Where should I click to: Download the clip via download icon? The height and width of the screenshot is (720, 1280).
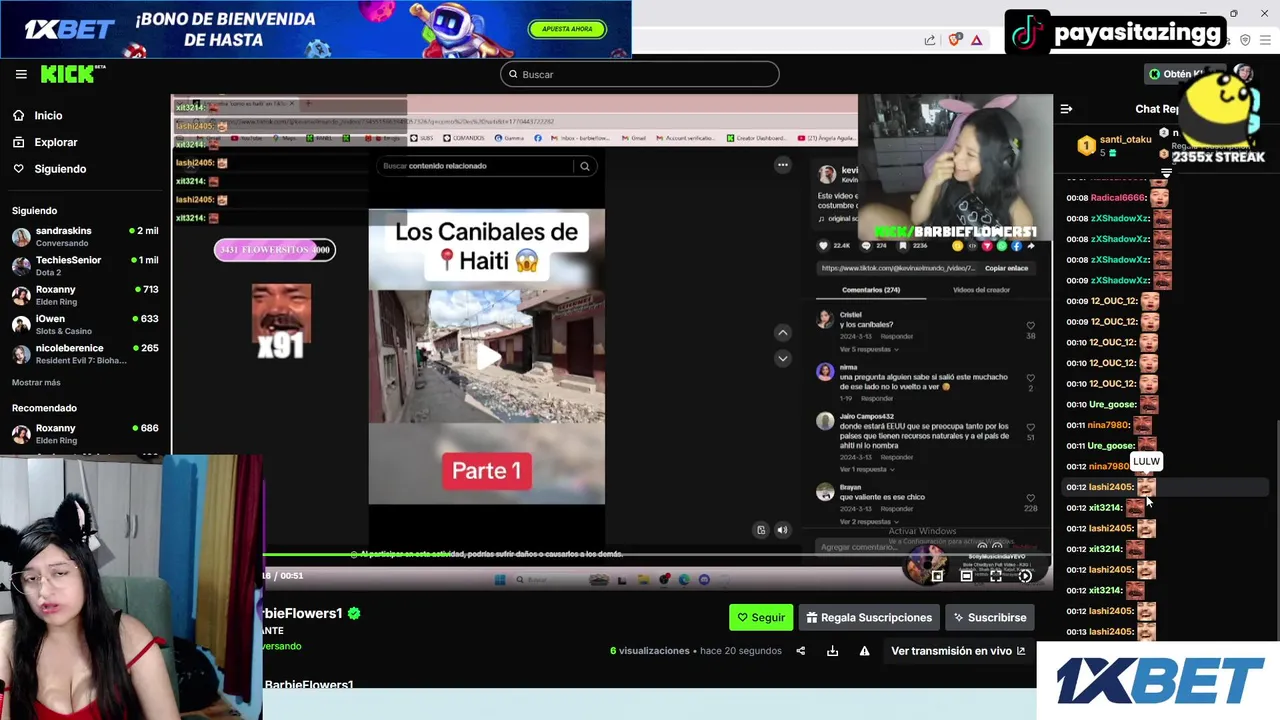tap(832, 651)
